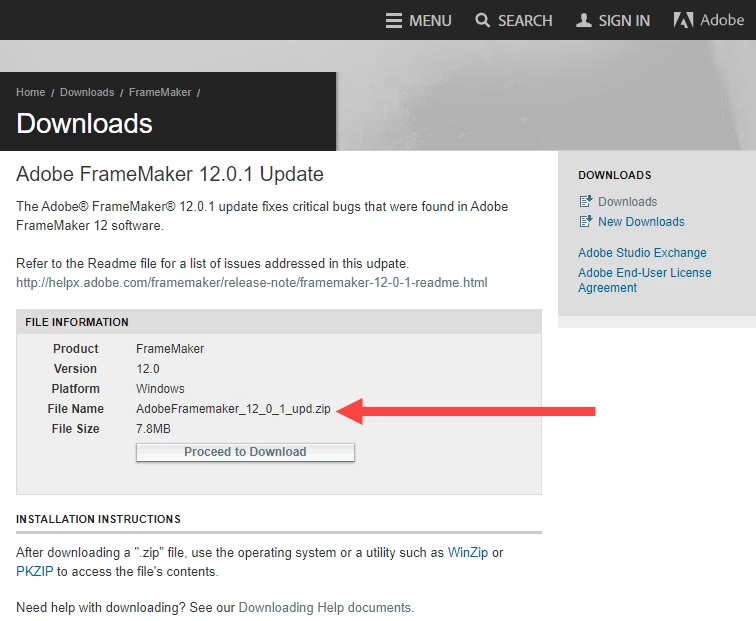Open Downloads breadcrumb link

click(x=87, y=92)
